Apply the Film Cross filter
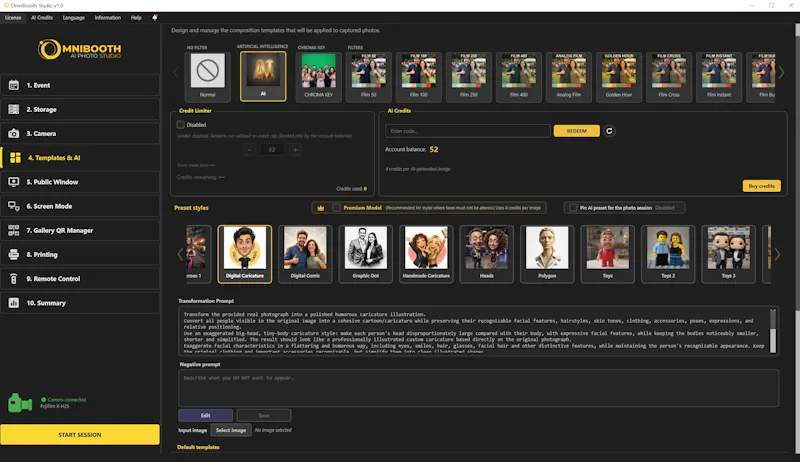This screenshot has width=800, height=462. pos(668,75)
